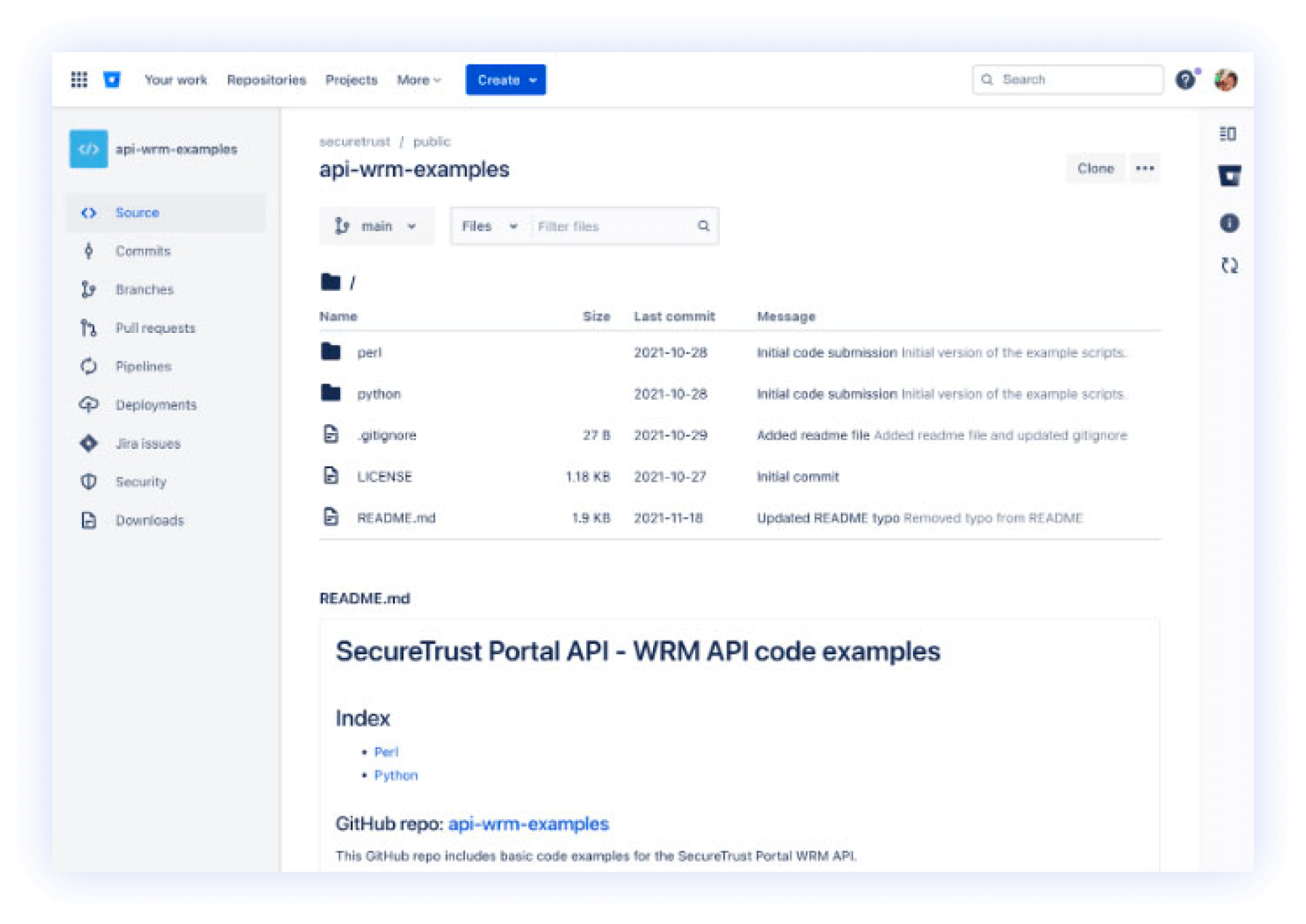The height and width of the screenshot is (924, 1306).
Task: Click the Security shield icon
Action: click(x=89, y=482)
